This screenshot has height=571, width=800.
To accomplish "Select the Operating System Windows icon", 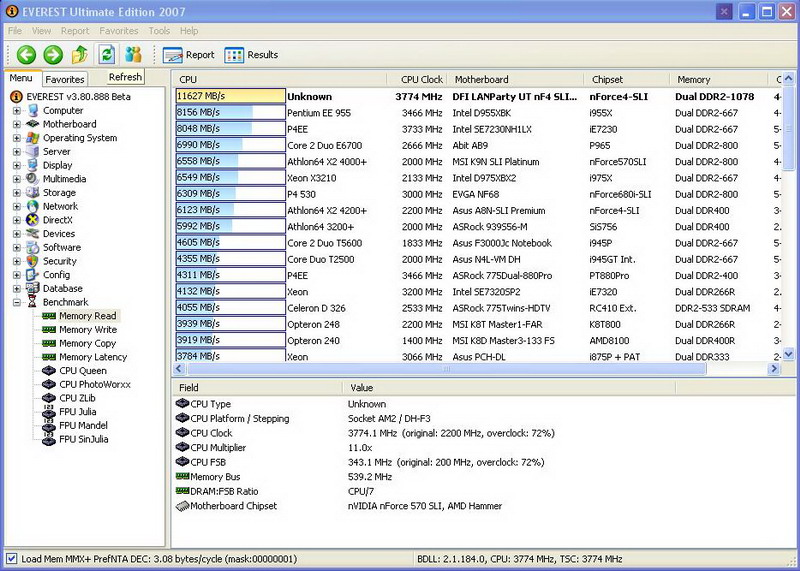I will click(33, 138).
